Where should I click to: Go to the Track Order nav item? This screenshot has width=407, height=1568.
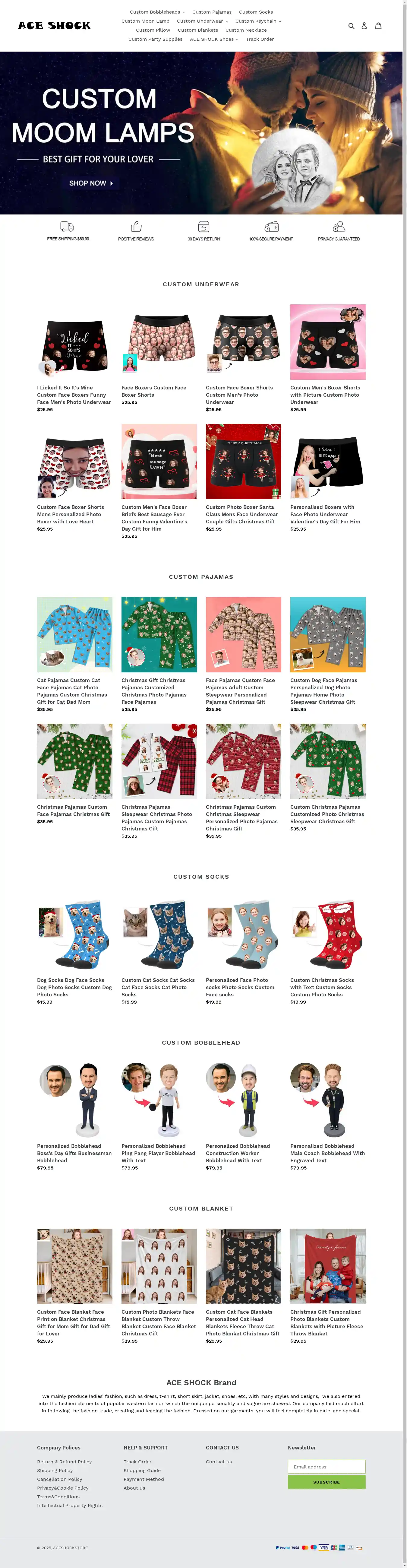260,39
